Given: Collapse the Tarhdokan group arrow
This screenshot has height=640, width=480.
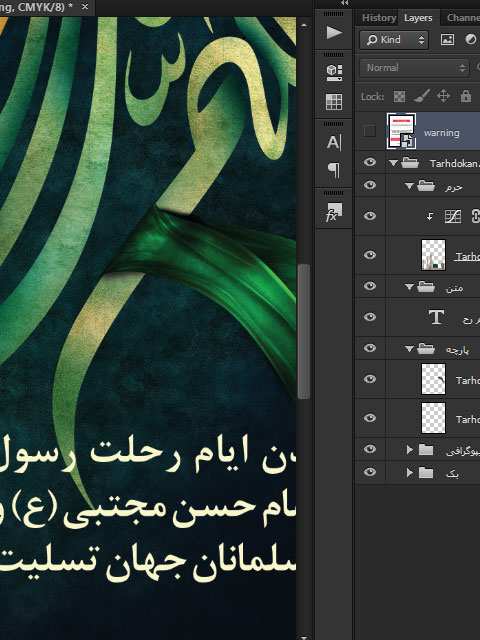Looking at the screenshot, I should [x=393, y=163].
